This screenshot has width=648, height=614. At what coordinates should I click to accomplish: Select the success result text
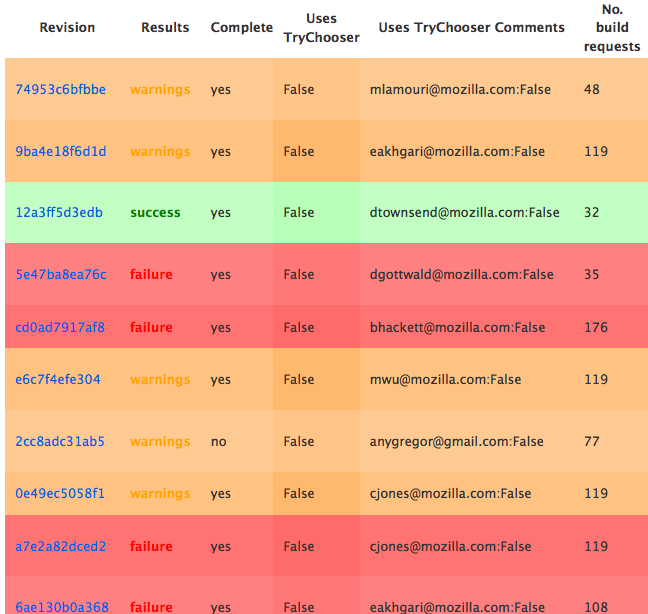click(155, 212)
